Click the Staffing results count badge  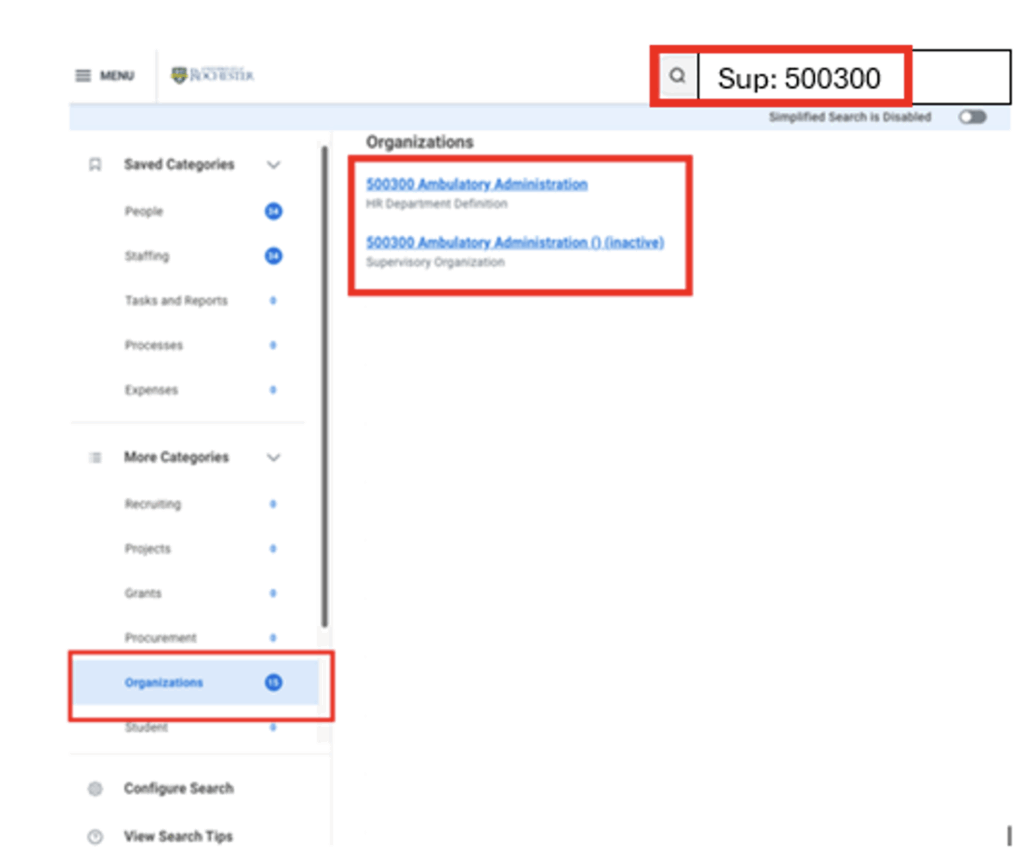274,256
